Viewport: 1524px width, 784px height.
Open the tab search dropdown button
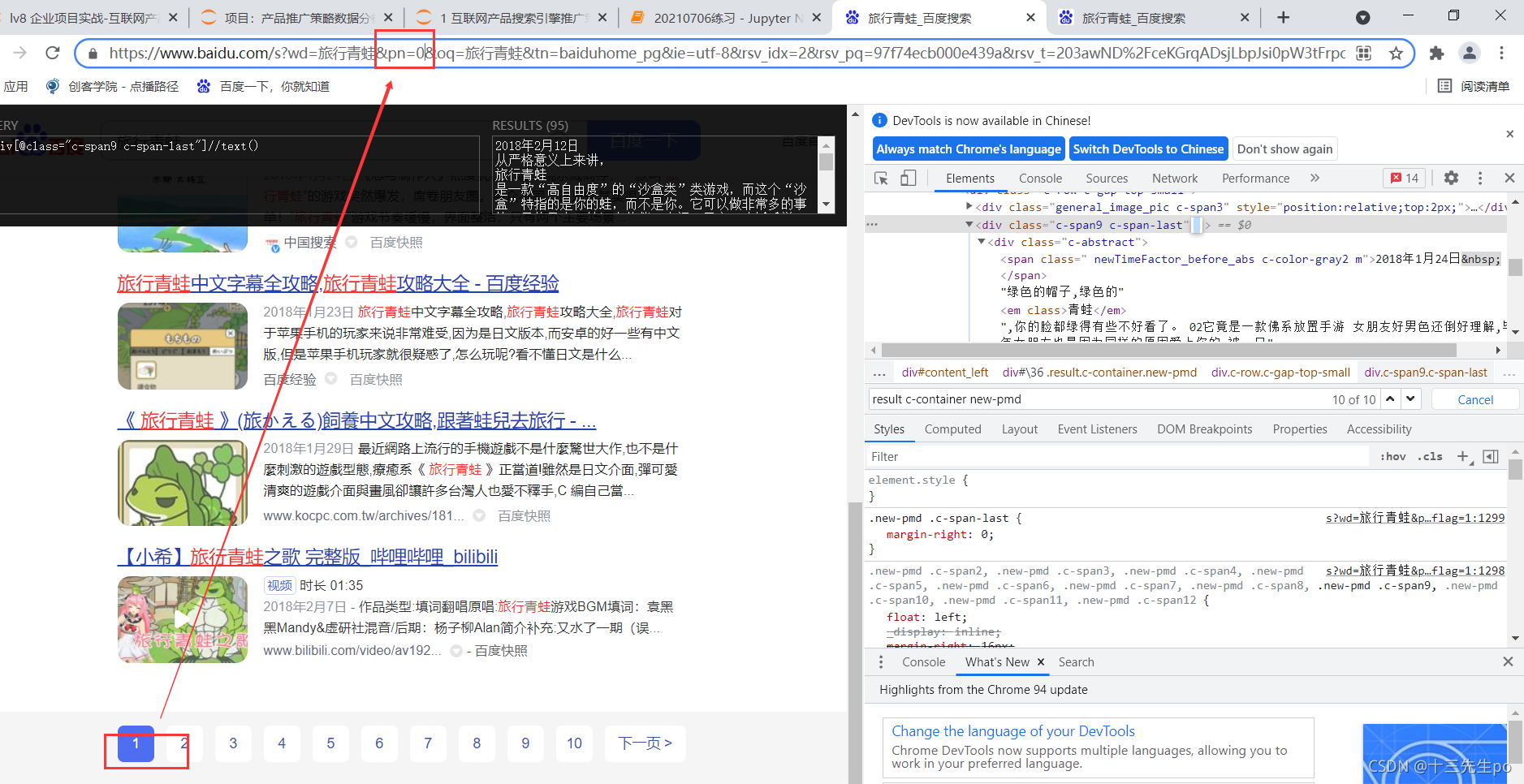point(1363,17)
